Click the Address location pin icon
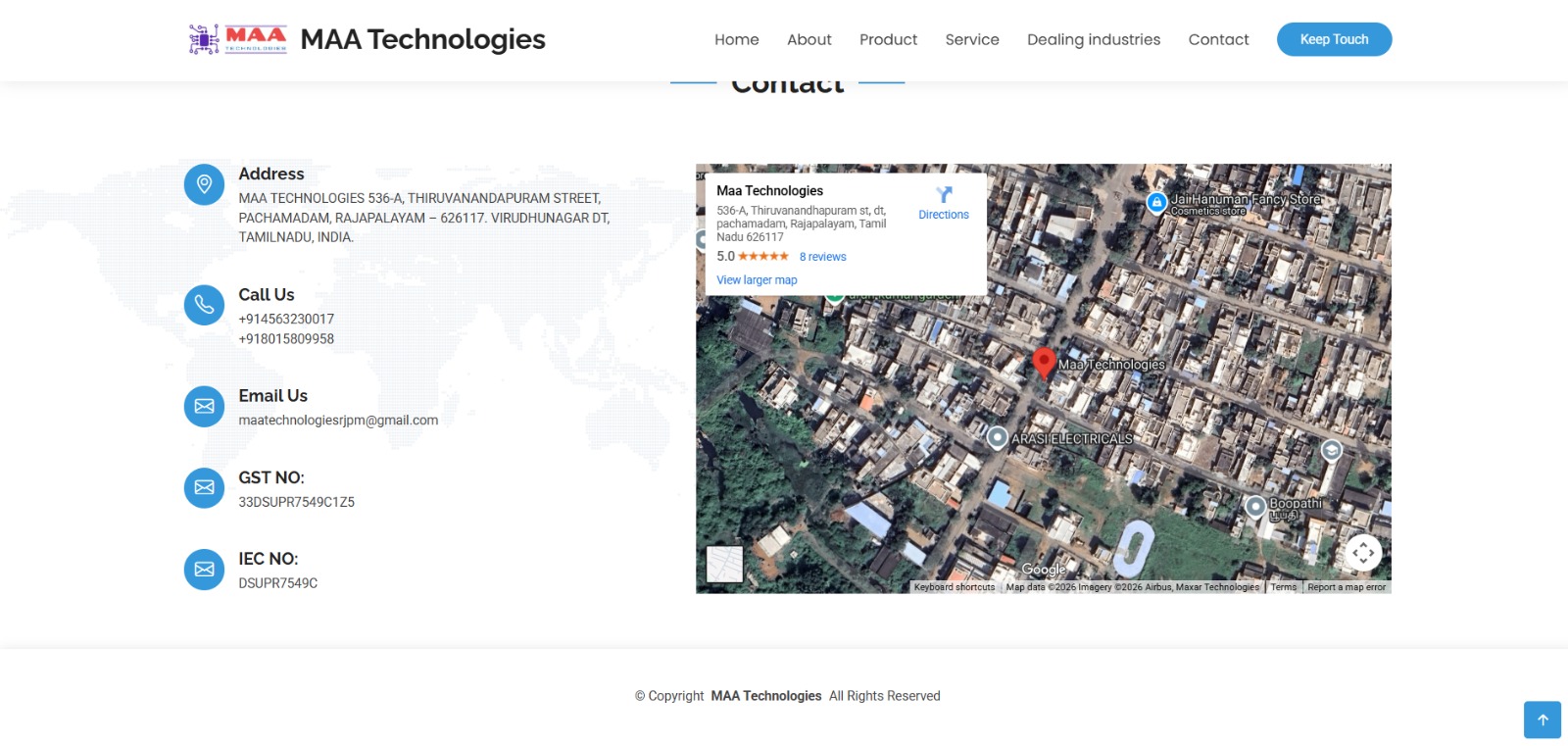This screenshot has width=1568, height=746. coord(204,184)
